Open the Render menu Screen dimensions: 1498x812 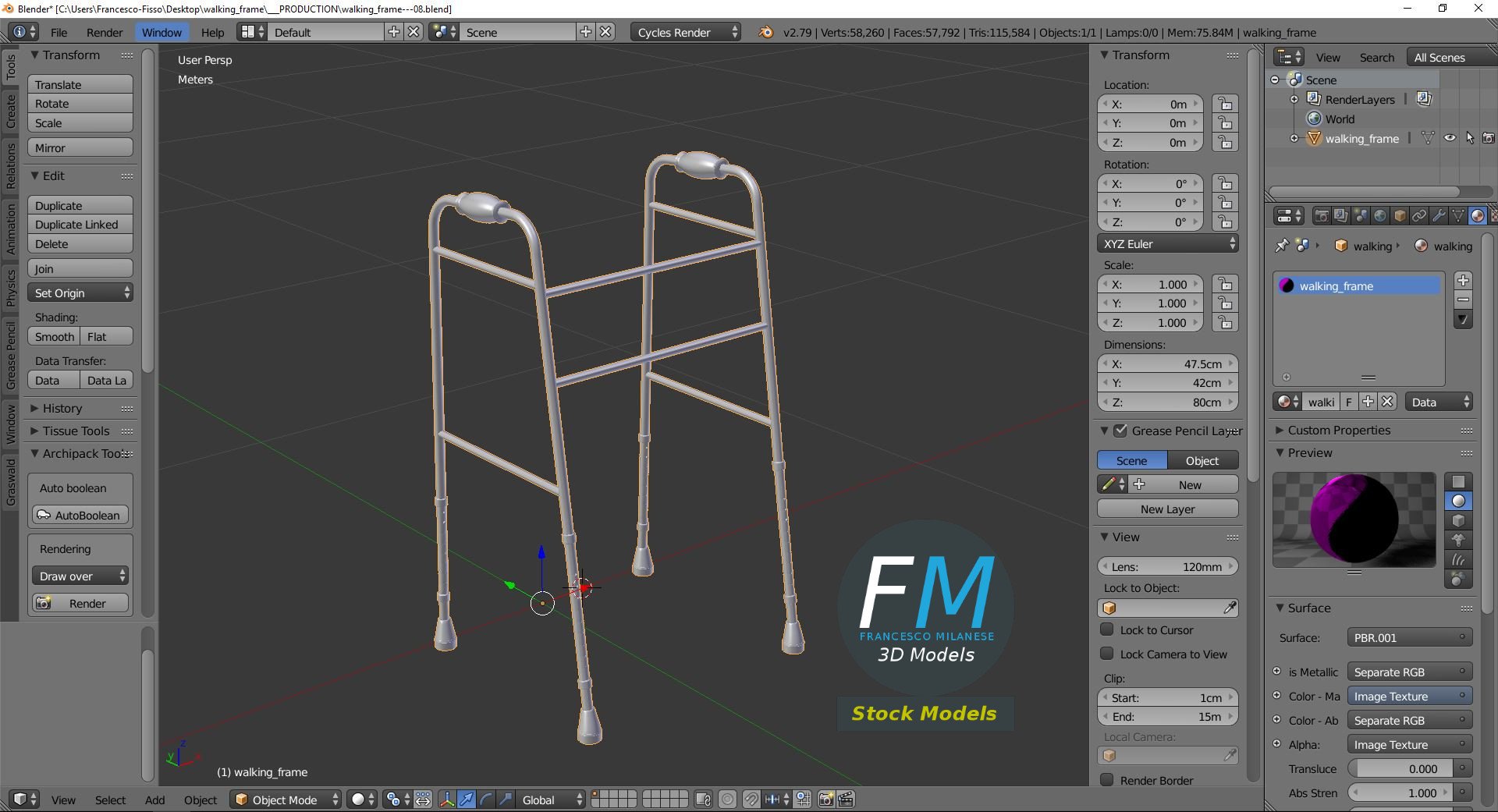point(105,32)
